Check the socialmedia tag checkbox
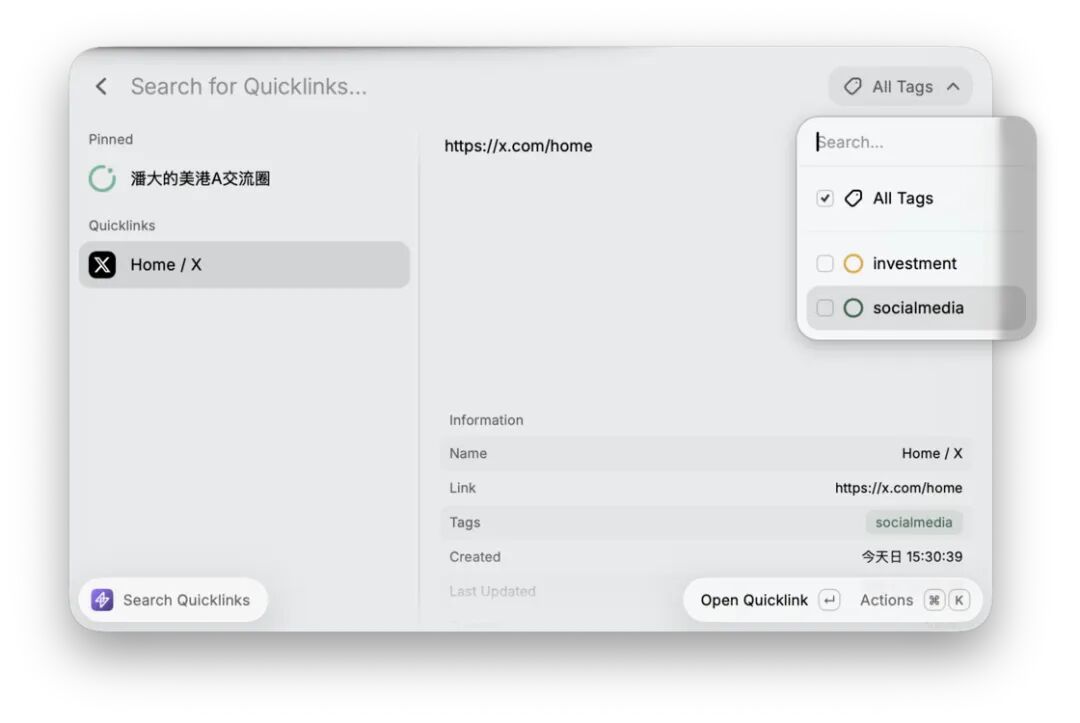Viewport: 1080px width, 723px height. pos(824,308)
